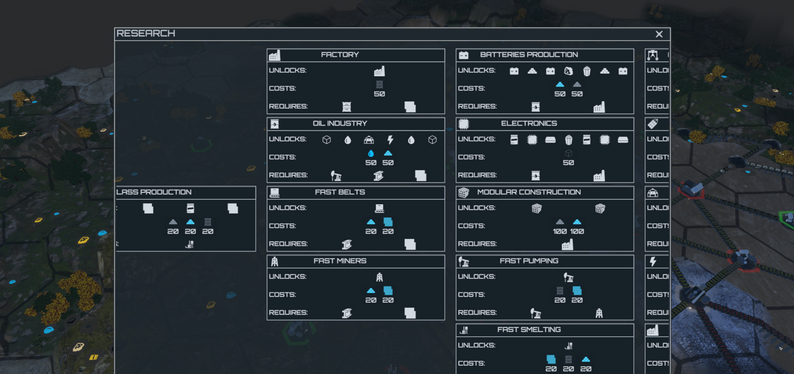Click the gray ore cost in Modular Construction
794x374 pixels.
pos(560,222)
